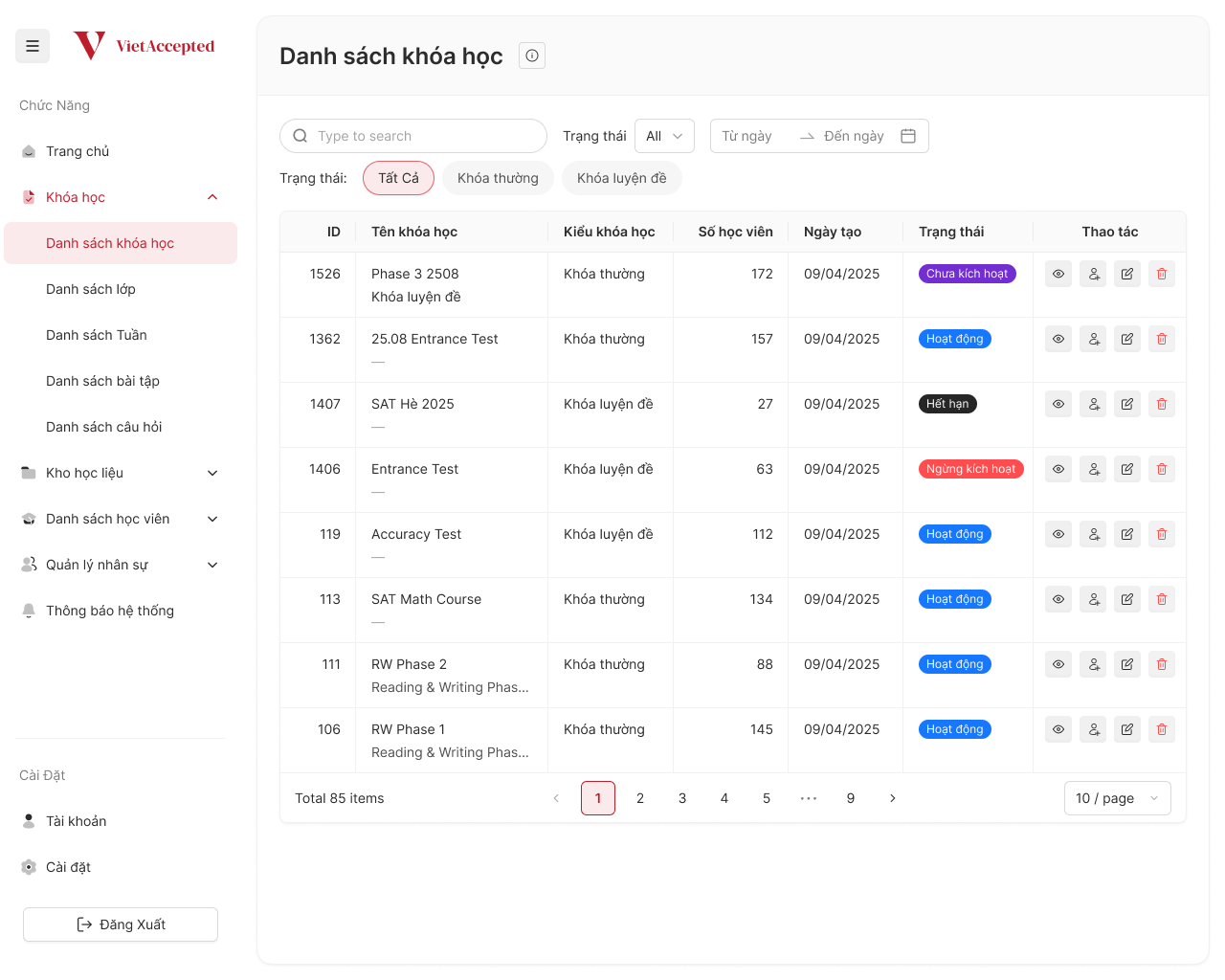View Entrance Test 1406 with eye icon

1058,469
